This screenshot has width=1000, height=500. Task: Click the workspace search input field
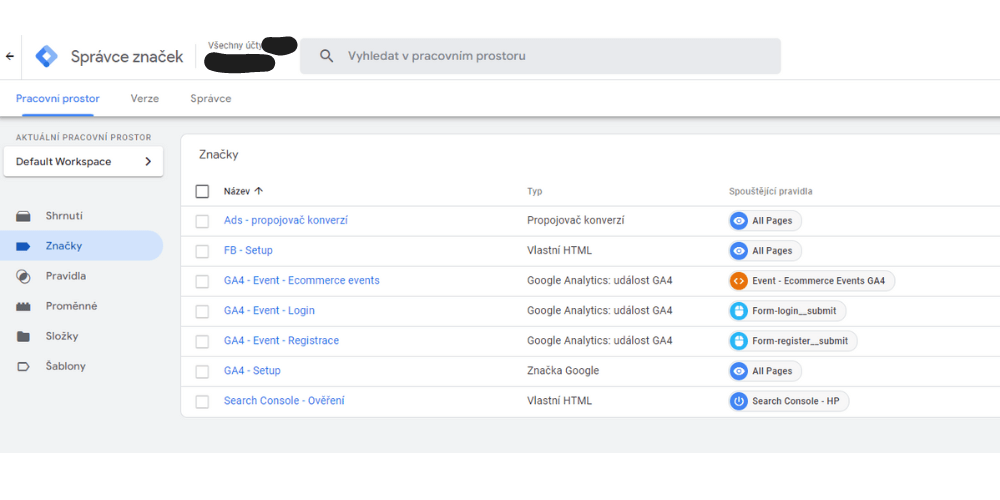[x=550, y=56]
